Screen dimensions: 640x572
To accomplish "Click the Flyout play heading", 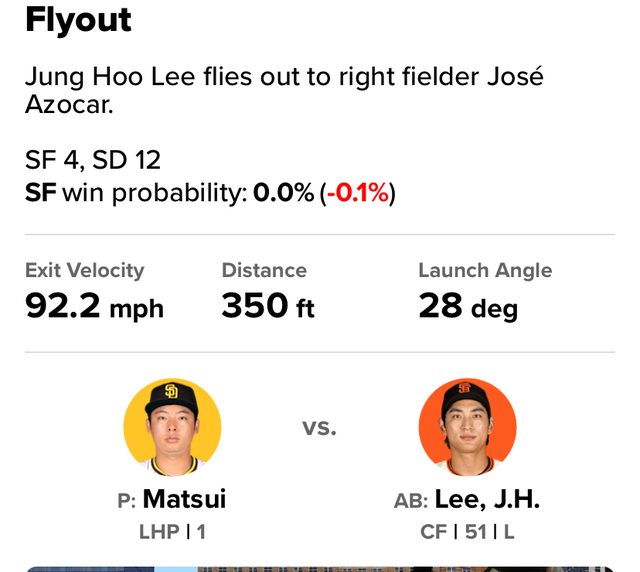I will pos(78,20).
